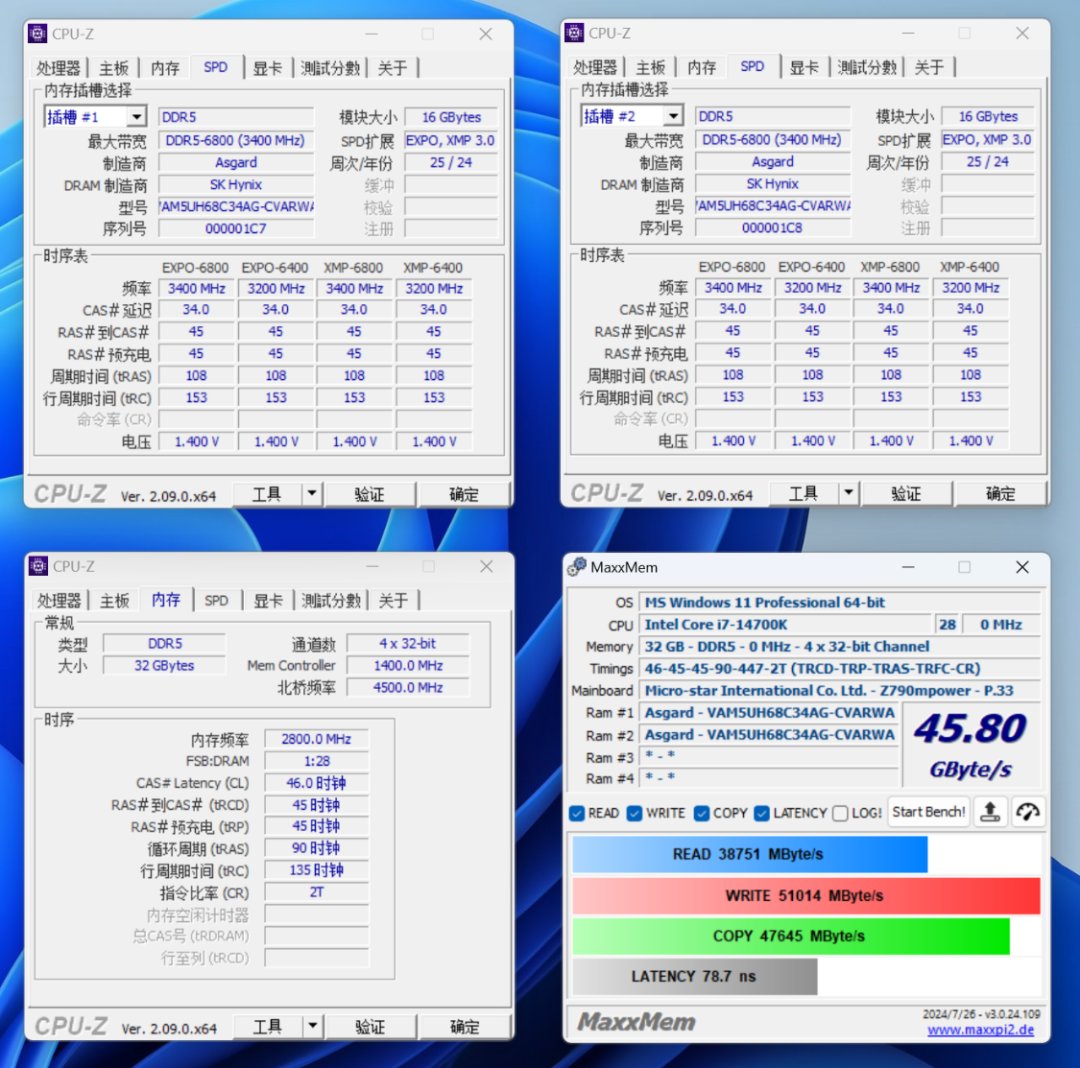The image size is (1080, 1068).
Task: Click 确定 button in memory window
Action: pos(464,1026)
